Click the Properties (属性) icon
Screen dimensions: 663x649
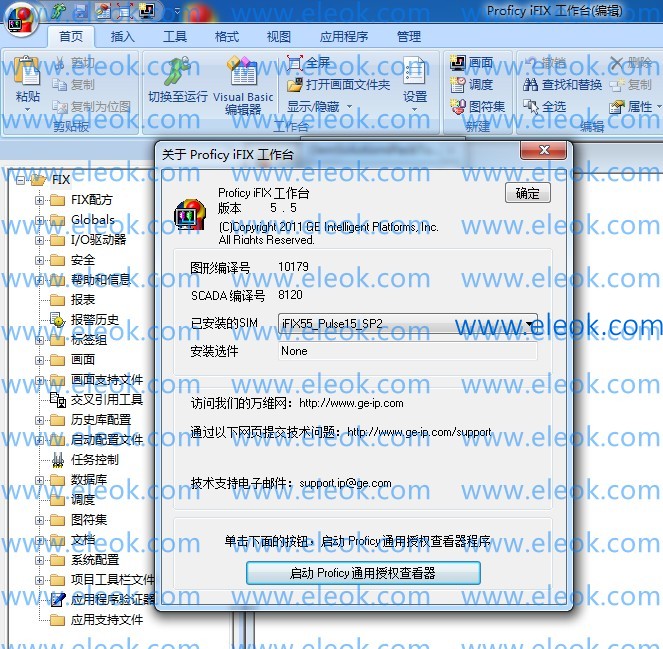click(616, 107)
